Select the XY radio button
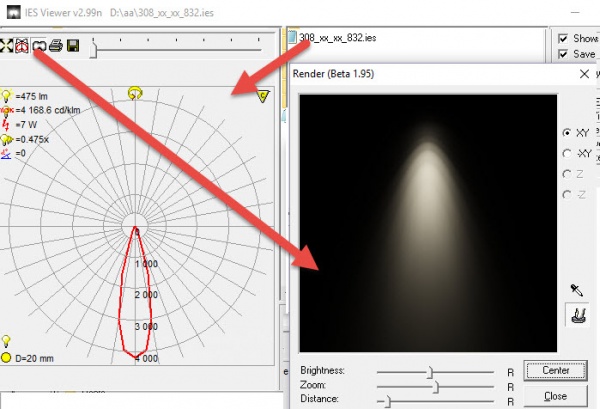 [569, 132]
